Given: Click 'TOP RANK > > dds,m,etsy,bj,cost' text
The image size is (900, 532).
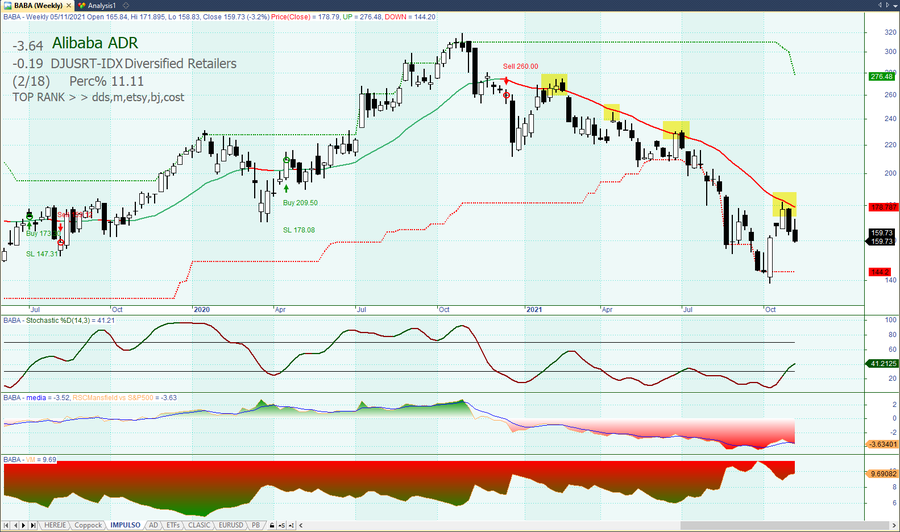Looking at the screenshot, I should click(x=98, y=97).
